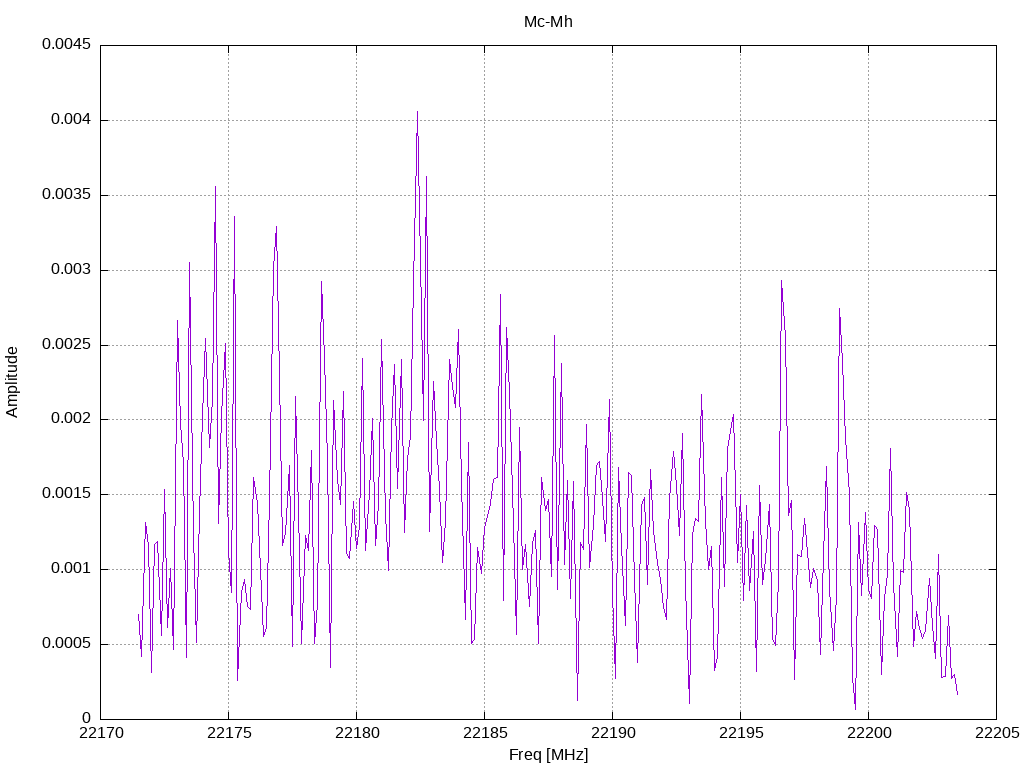Click the x-axis tick 22175

click(x=229, y=733)
